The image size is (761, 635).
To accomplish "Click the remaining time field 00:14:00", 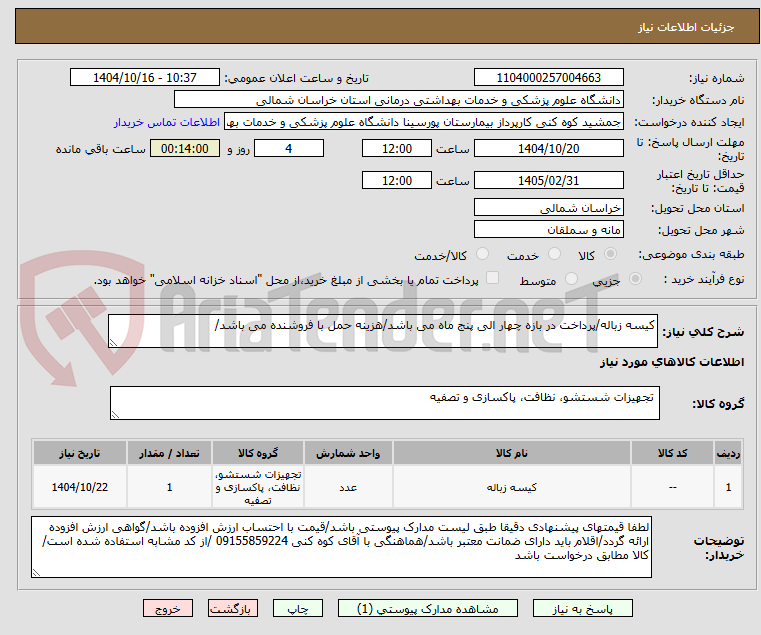I will point(184,149).
